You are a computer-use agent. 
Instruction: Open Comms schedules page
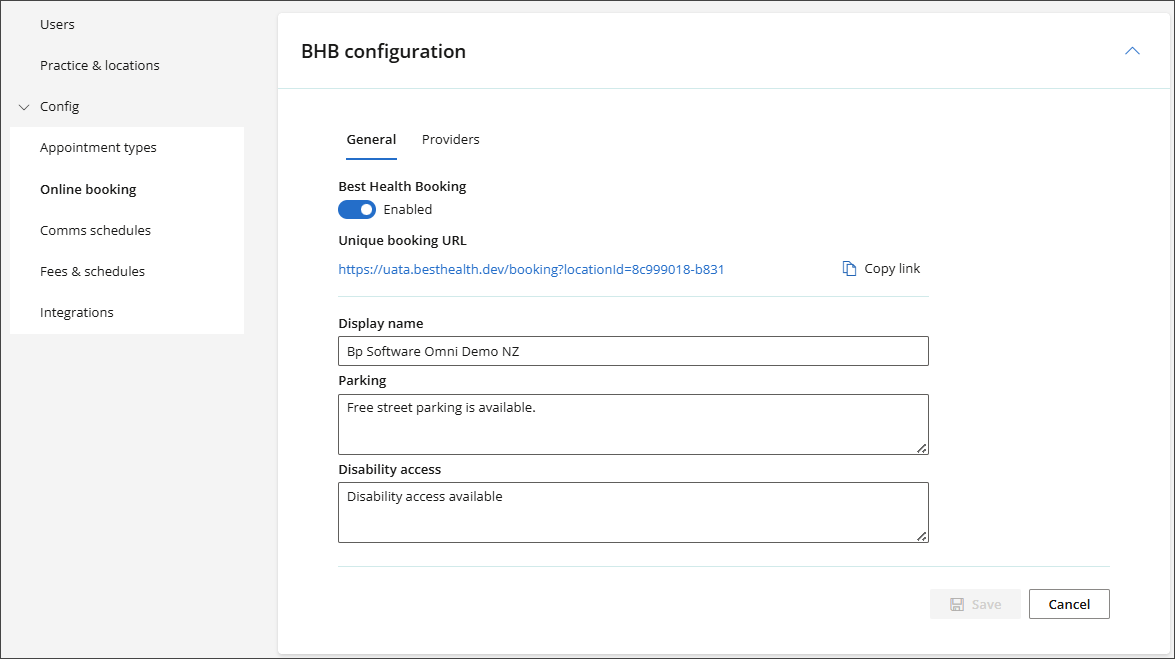(95, 231)
